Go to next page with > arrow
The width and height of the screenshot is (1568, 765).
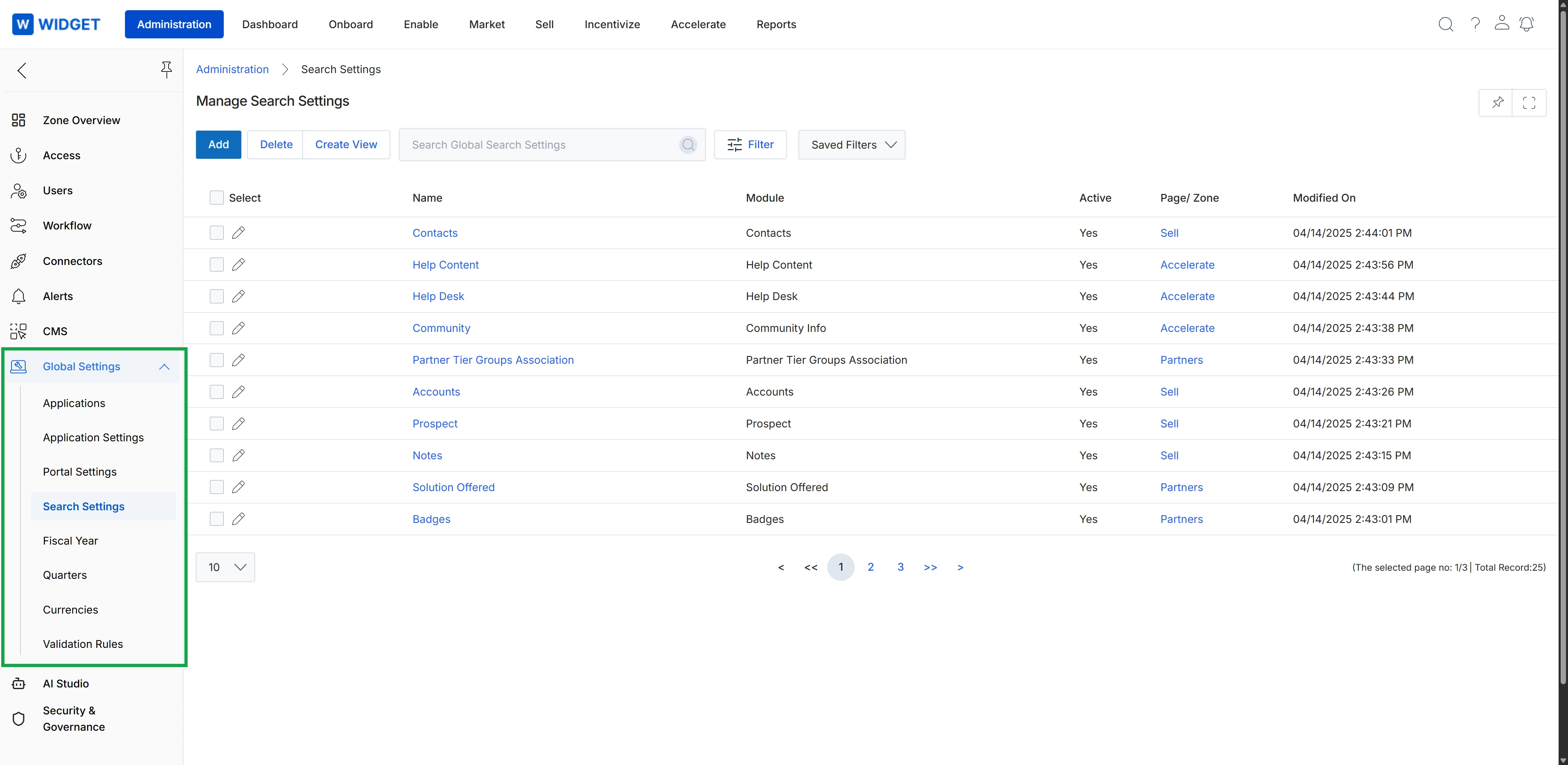960,567
